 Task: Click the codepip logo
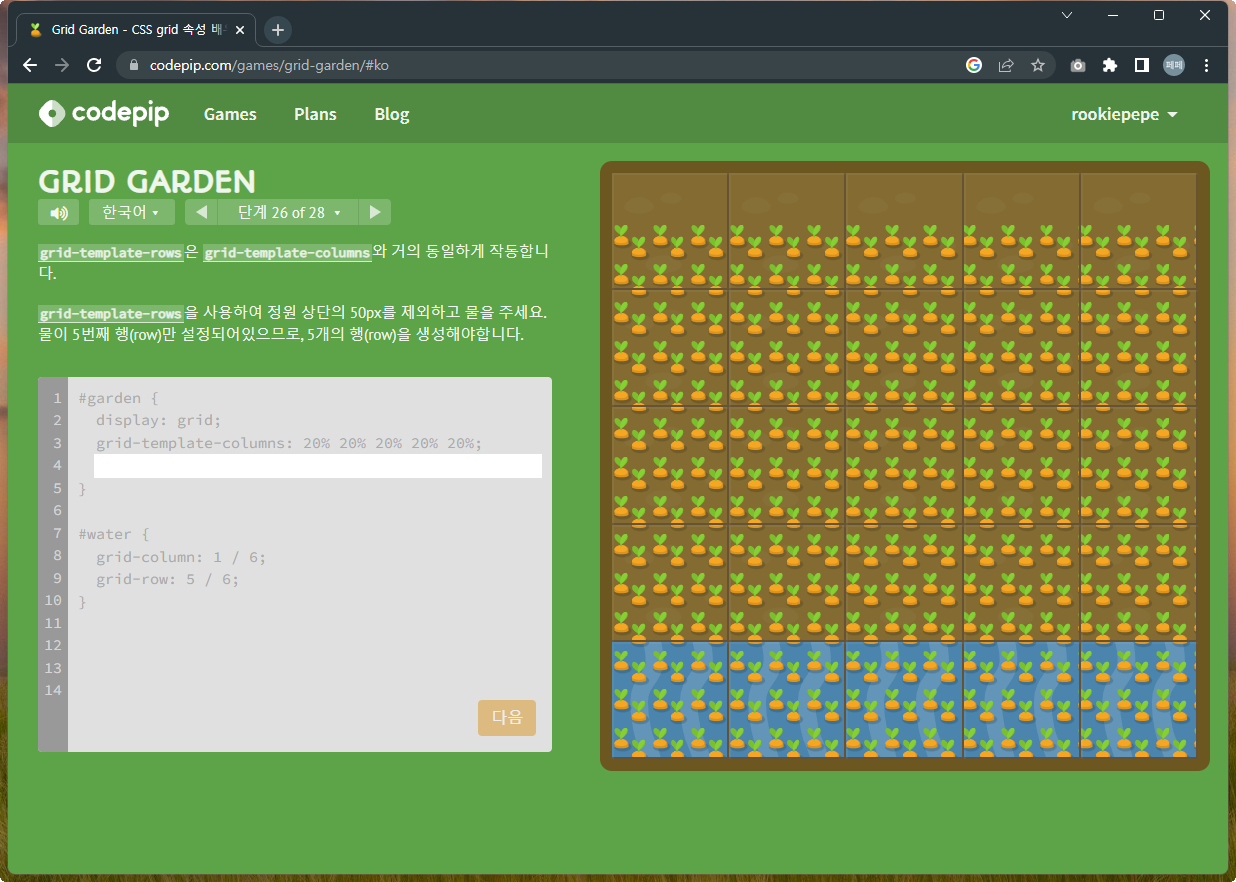tap(104, 114)
